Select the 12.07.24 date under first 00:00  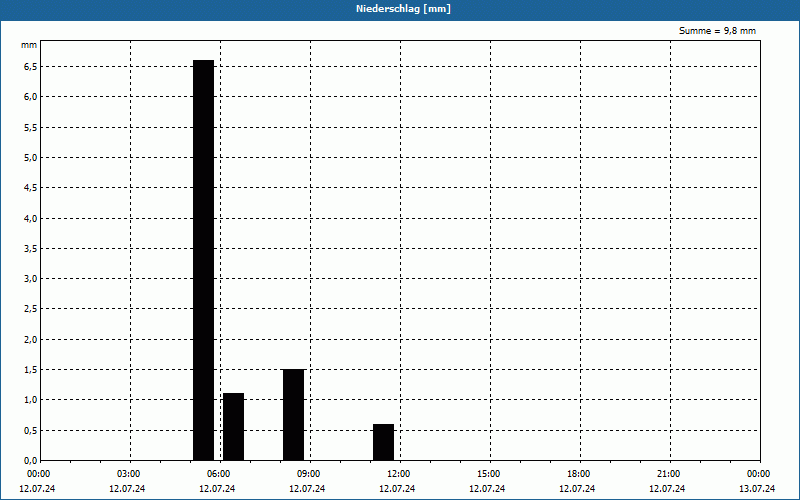pyautogui.click(x=37, y=489)
